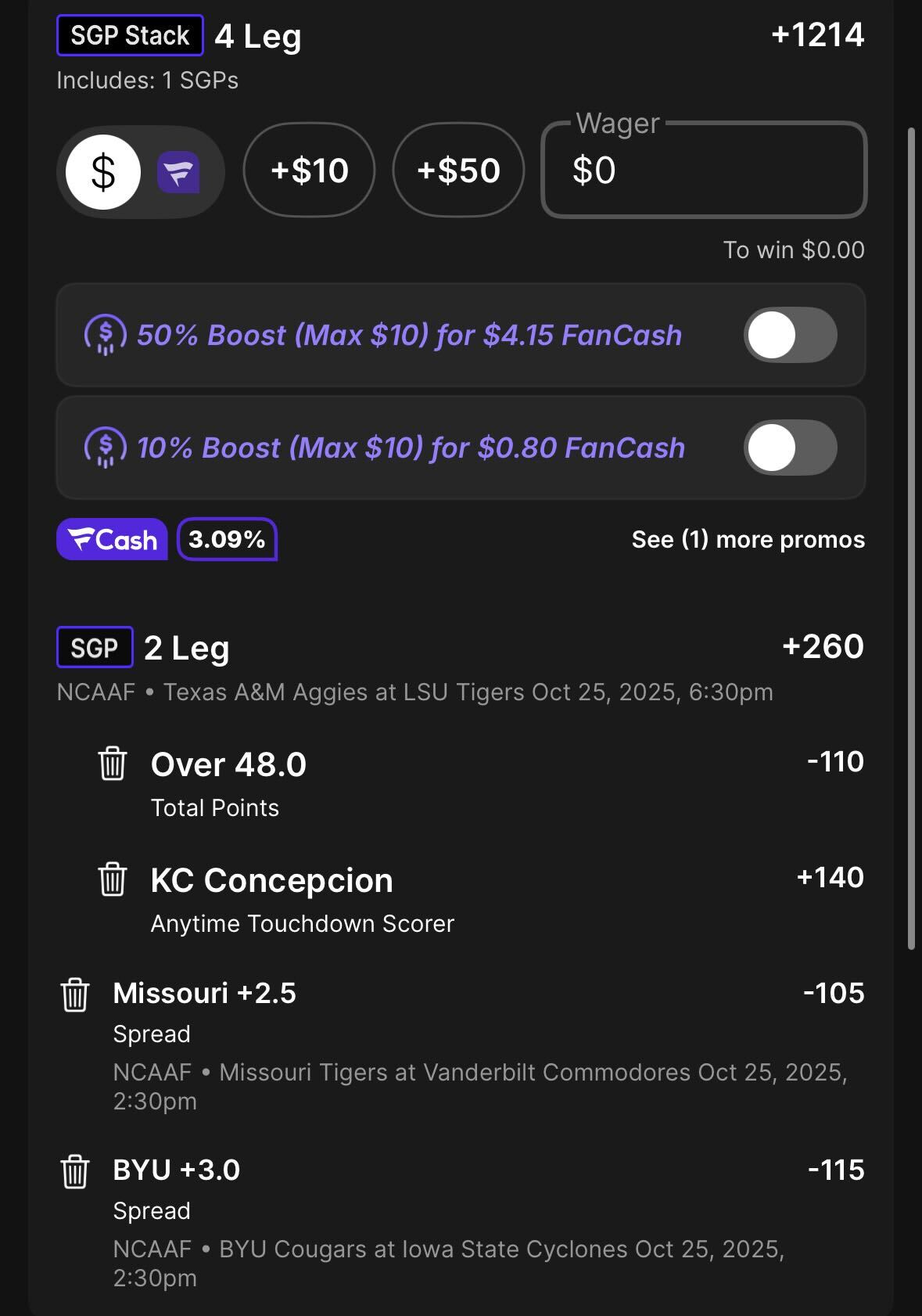The height and width of the screenshot is (1316, 922).
Task: Click the Wager amount input field
Action: click(x=704, y=171)
